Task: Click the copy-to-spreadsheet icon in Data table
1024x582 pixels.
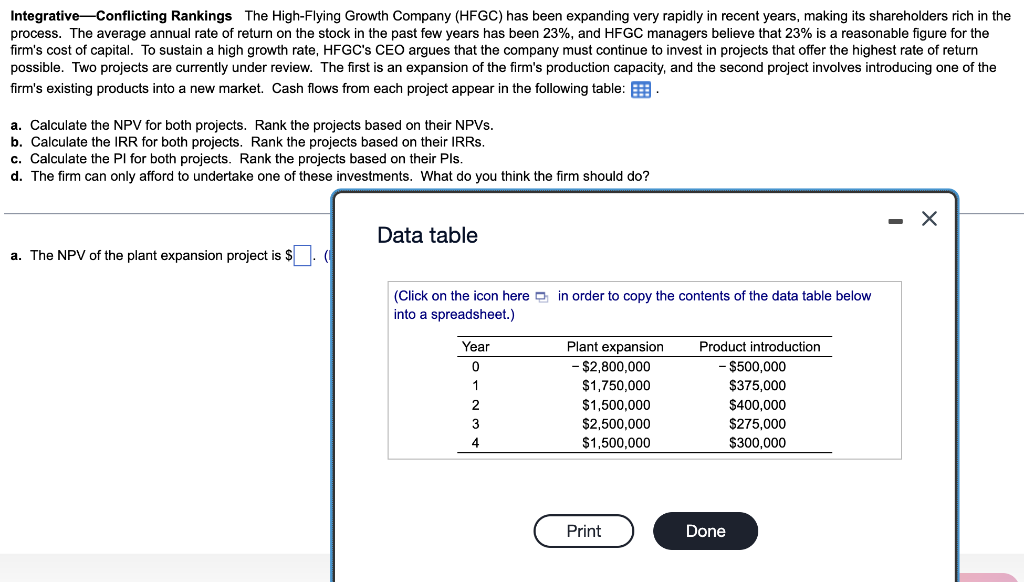Action: tap(541, 297)
